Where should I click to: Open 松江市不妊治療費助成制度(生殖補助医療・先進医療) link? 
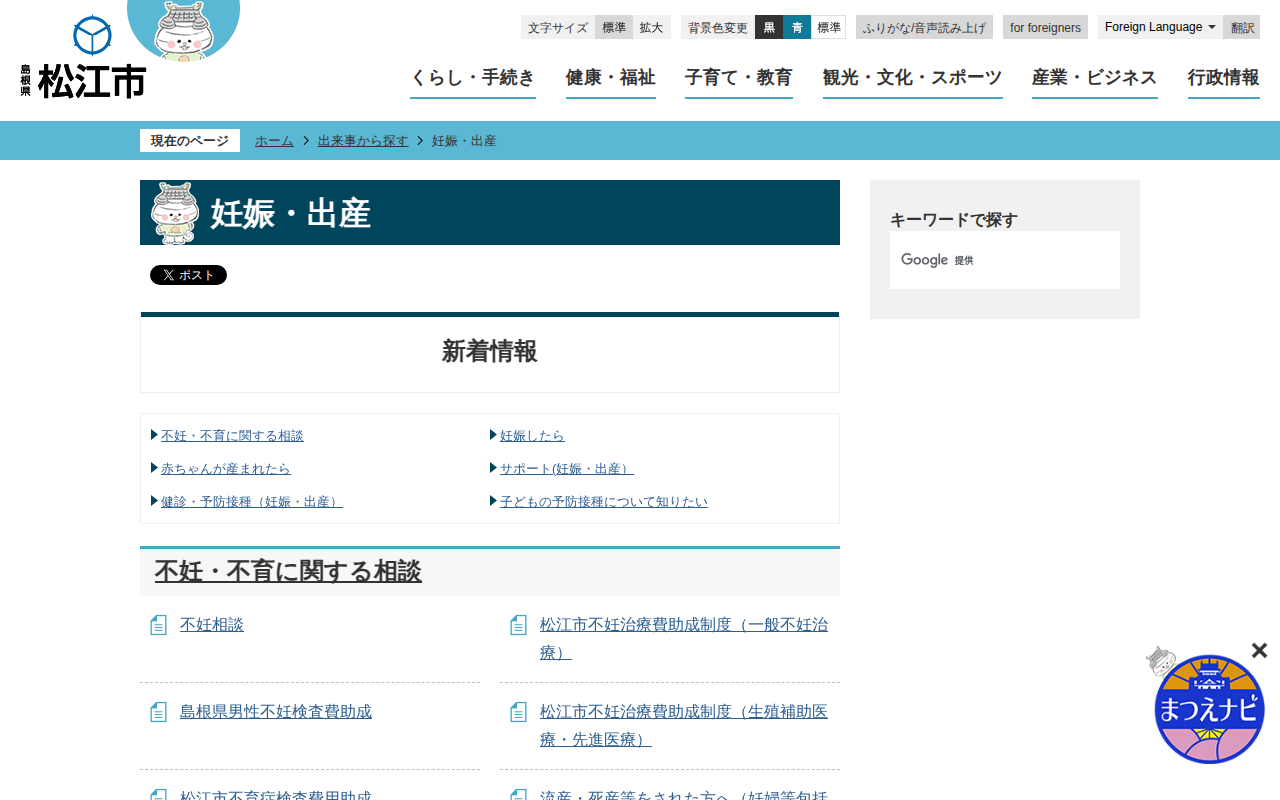(x=684, y=726)
